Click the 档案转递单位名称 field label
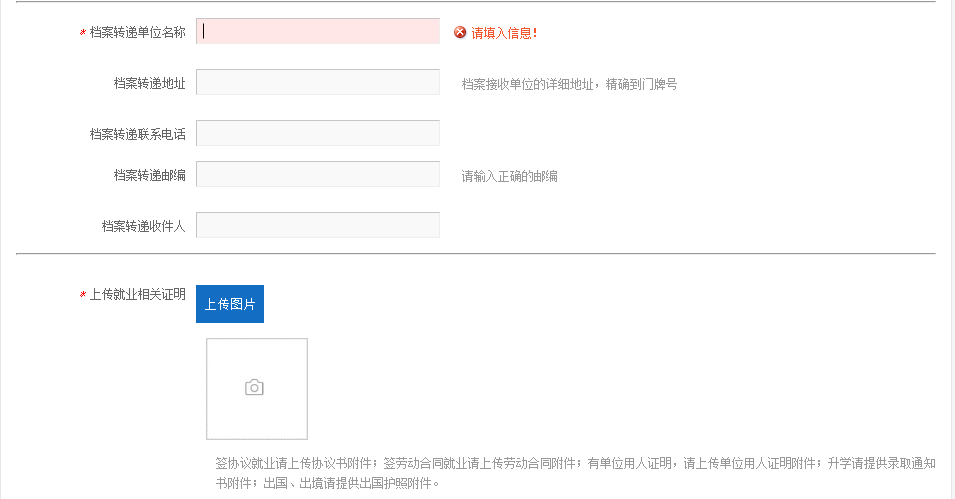The width and height of the screenshot is (955, 499). pos(137,32)
